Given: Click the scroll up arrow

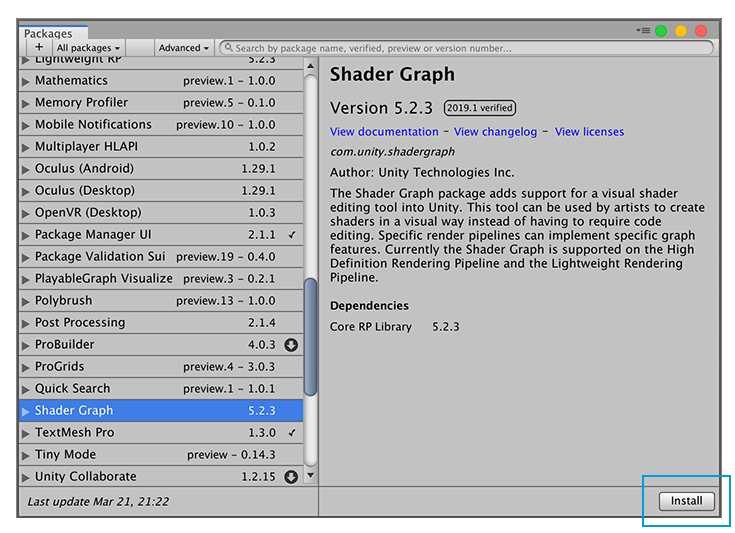Looking at the screenshot, I should (x=310, y=66).
